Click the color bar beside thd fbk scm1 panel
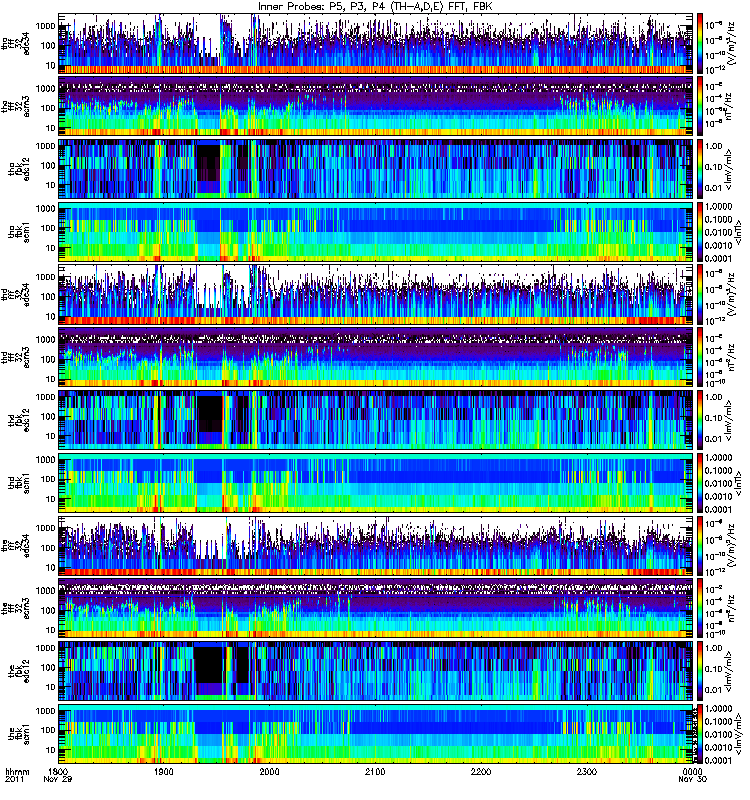Image resolution: width=750 pixels, height=800 pixels. point(699,483)
